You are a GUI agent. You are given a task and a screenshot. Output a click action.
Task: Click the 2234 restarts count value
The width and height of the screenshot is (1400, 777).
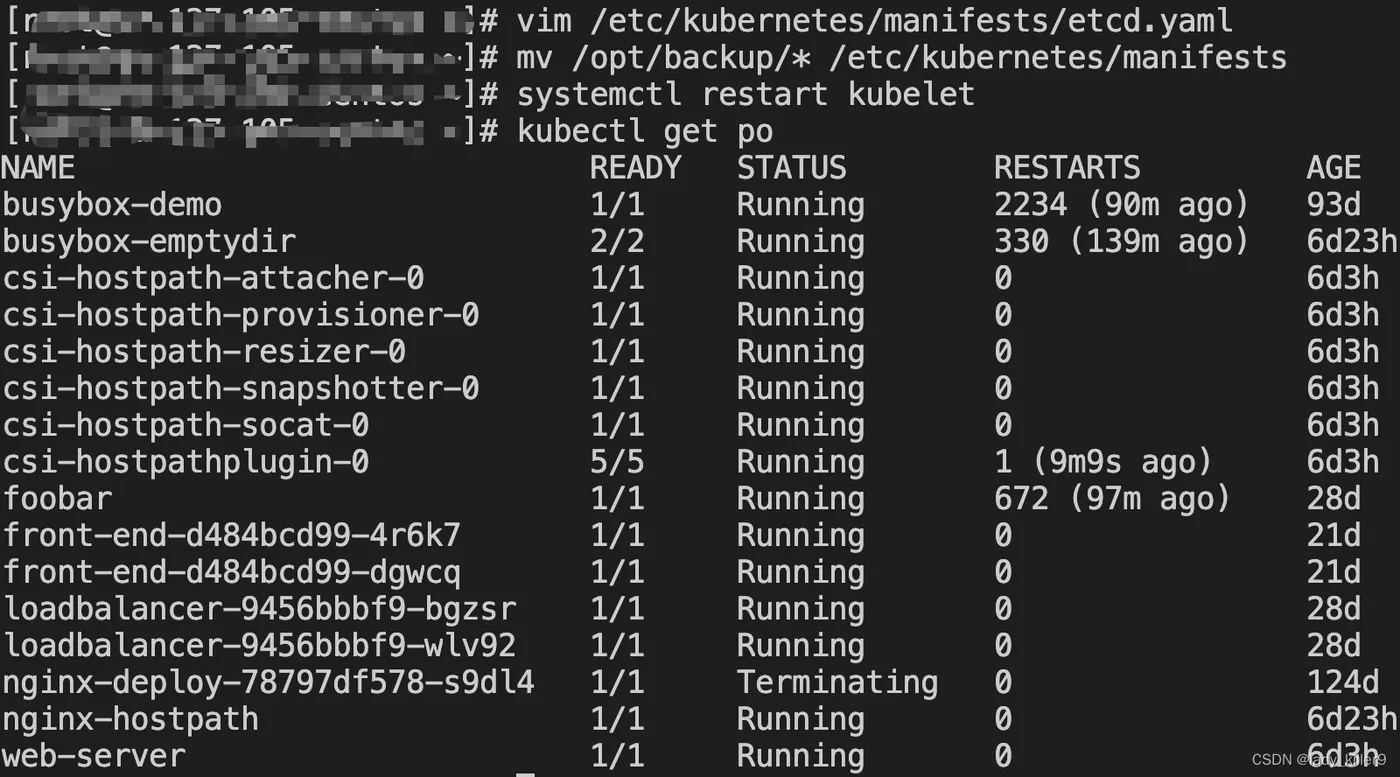(1031, 205)
